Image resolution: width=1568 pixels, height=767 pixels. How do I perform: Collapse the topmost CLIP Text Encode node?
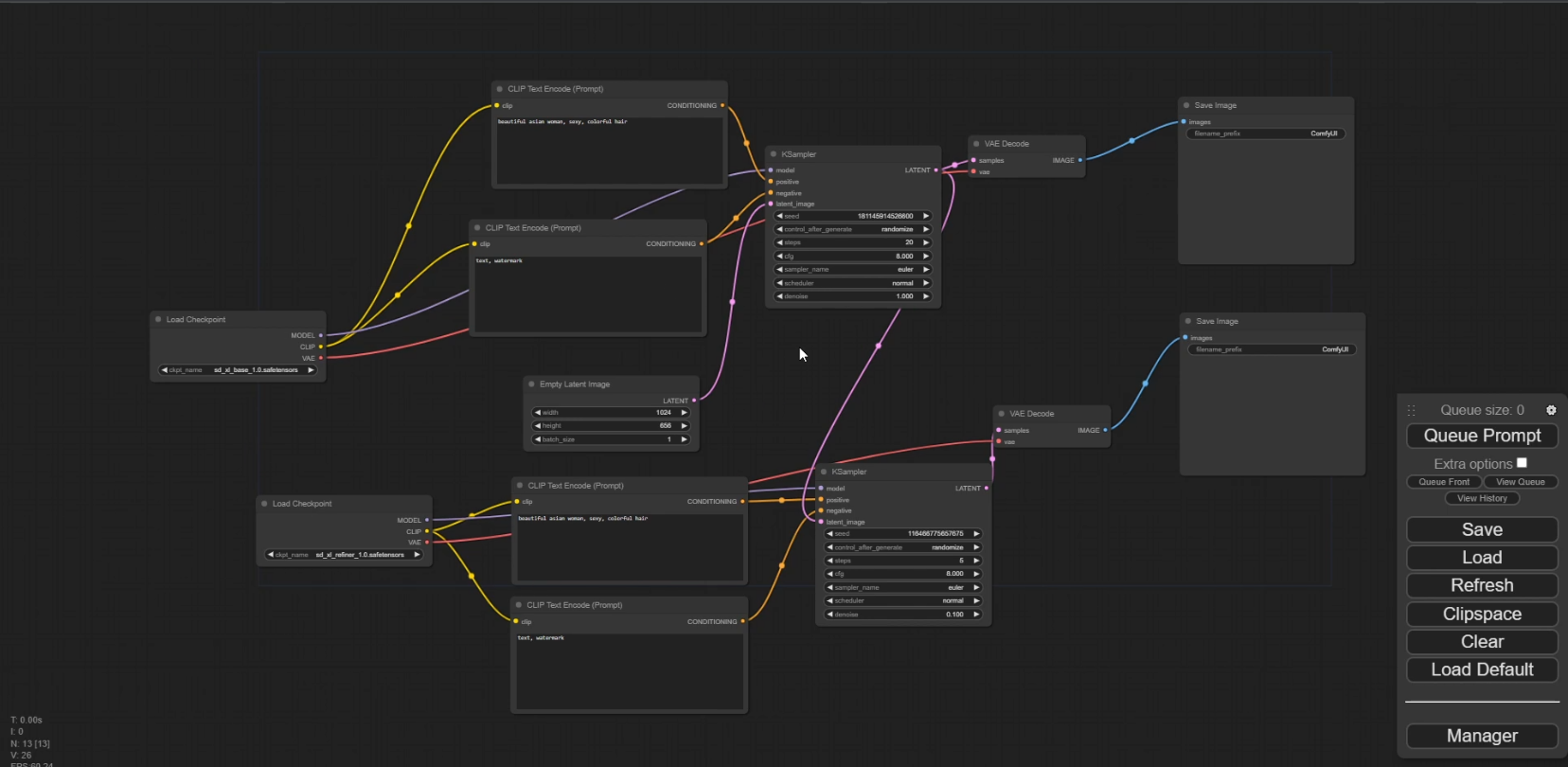point(500,89)
